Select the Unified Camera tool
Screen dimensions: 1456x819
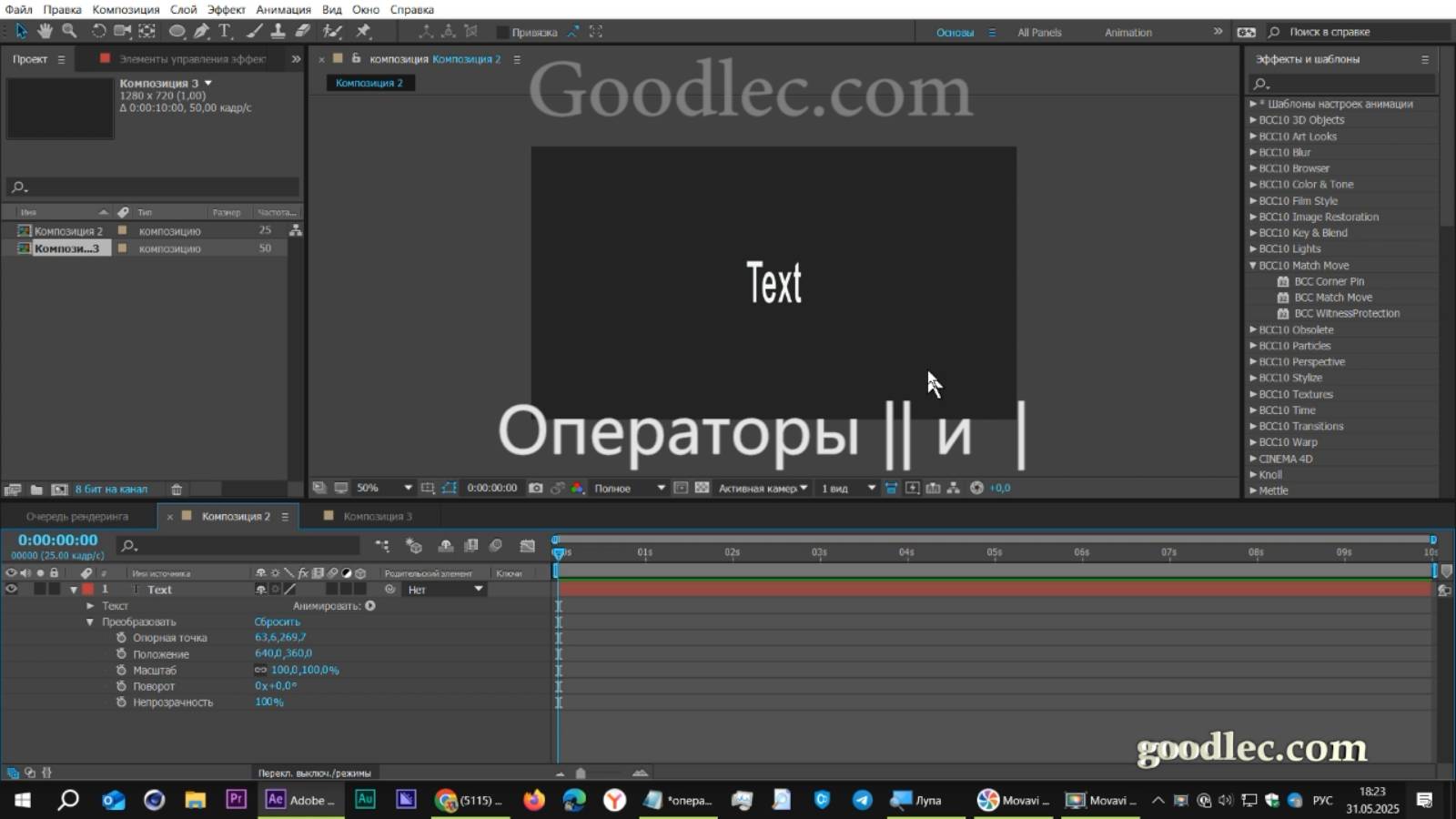pyautogui.click(x=122, y=31)
